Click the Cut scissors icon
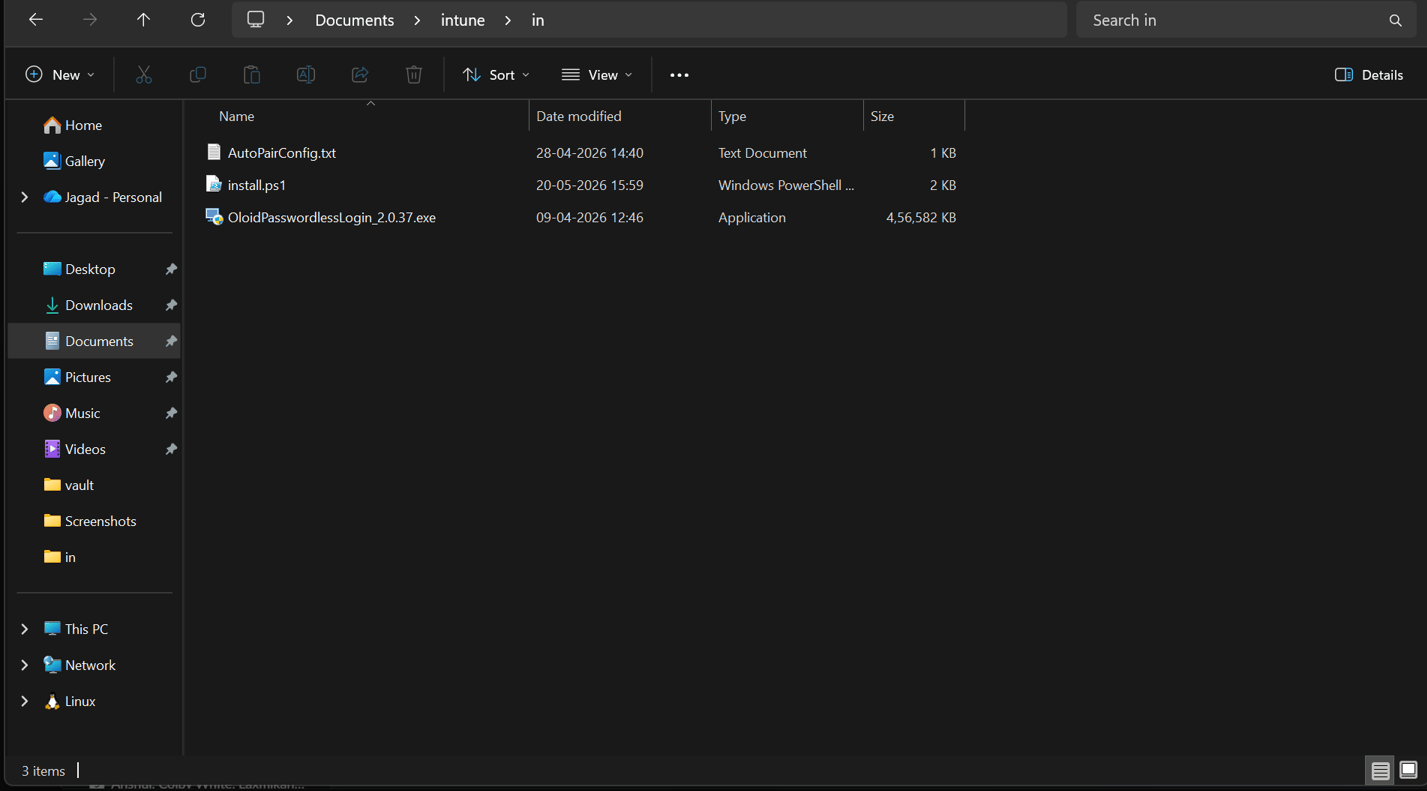 [x=144, y=75]
